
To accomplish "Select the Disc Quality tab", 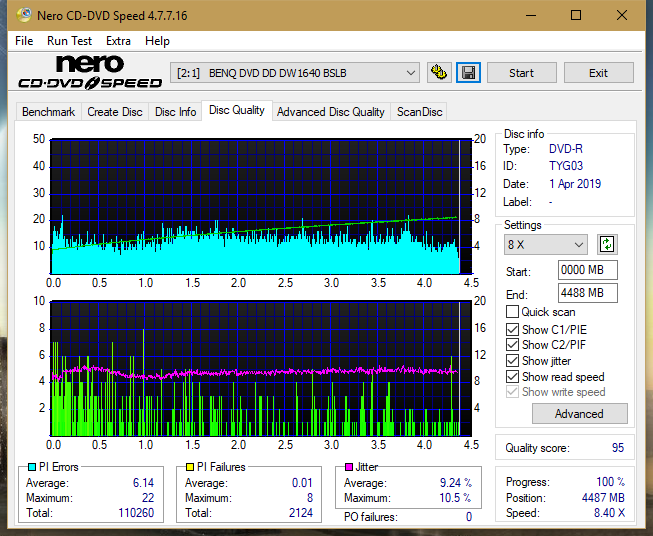I will pyautogui.click(x=237, y=110).
